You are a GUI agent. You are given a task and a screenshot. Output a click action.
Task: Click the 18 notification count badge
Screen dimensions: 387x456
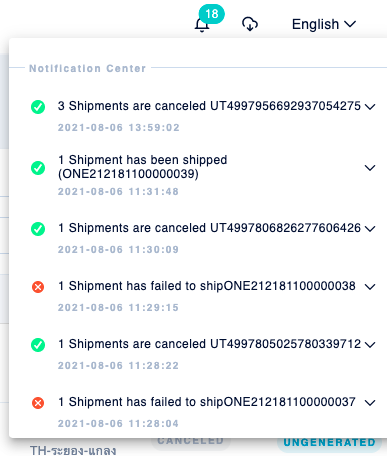(212, 14)
